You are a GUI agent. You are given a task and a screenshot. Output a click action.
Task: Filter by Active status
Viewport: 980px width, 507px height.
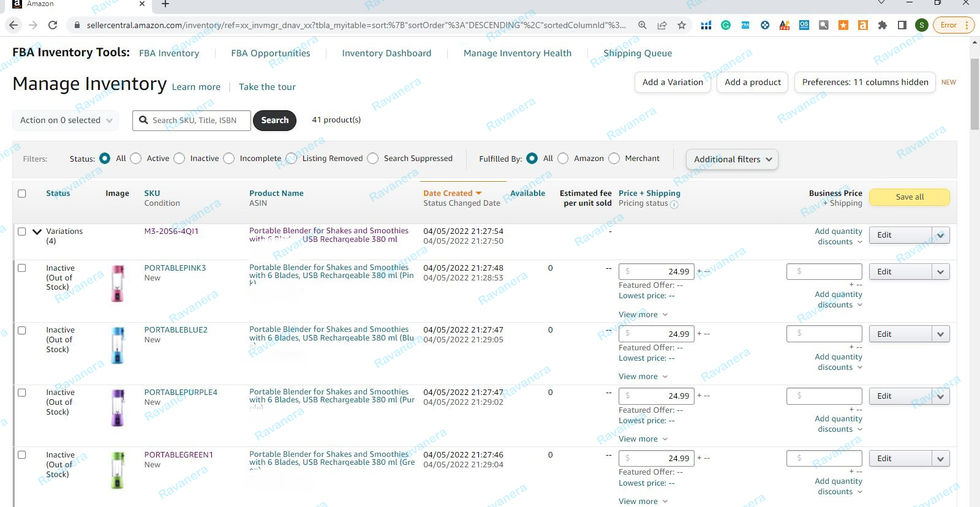(x=136, y=159)
